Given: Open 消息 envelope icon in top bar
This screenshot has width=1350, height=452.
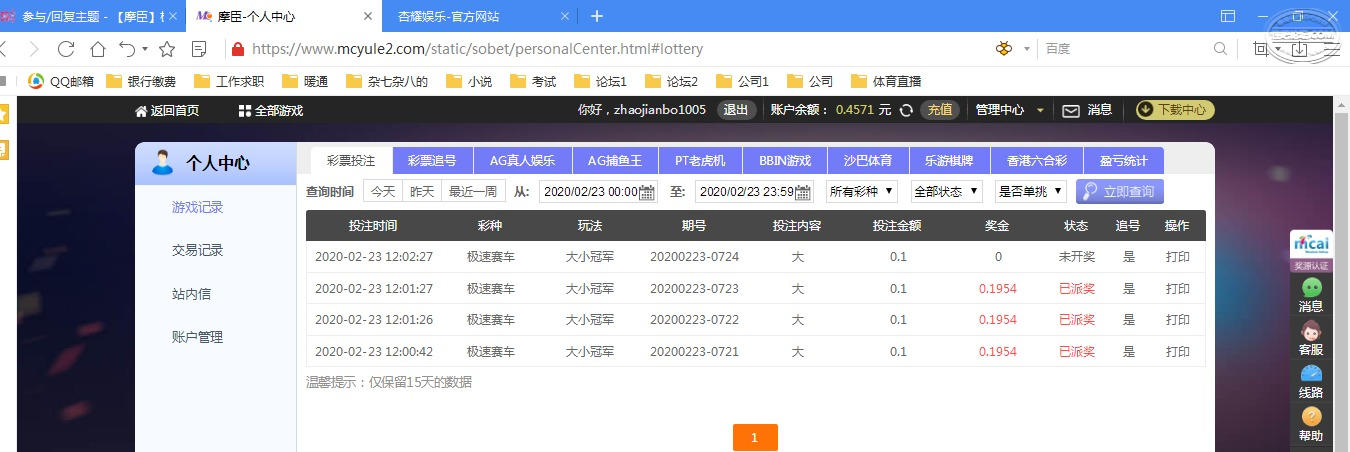Looking at the screenshot, I should click(x=1070, y=110).
